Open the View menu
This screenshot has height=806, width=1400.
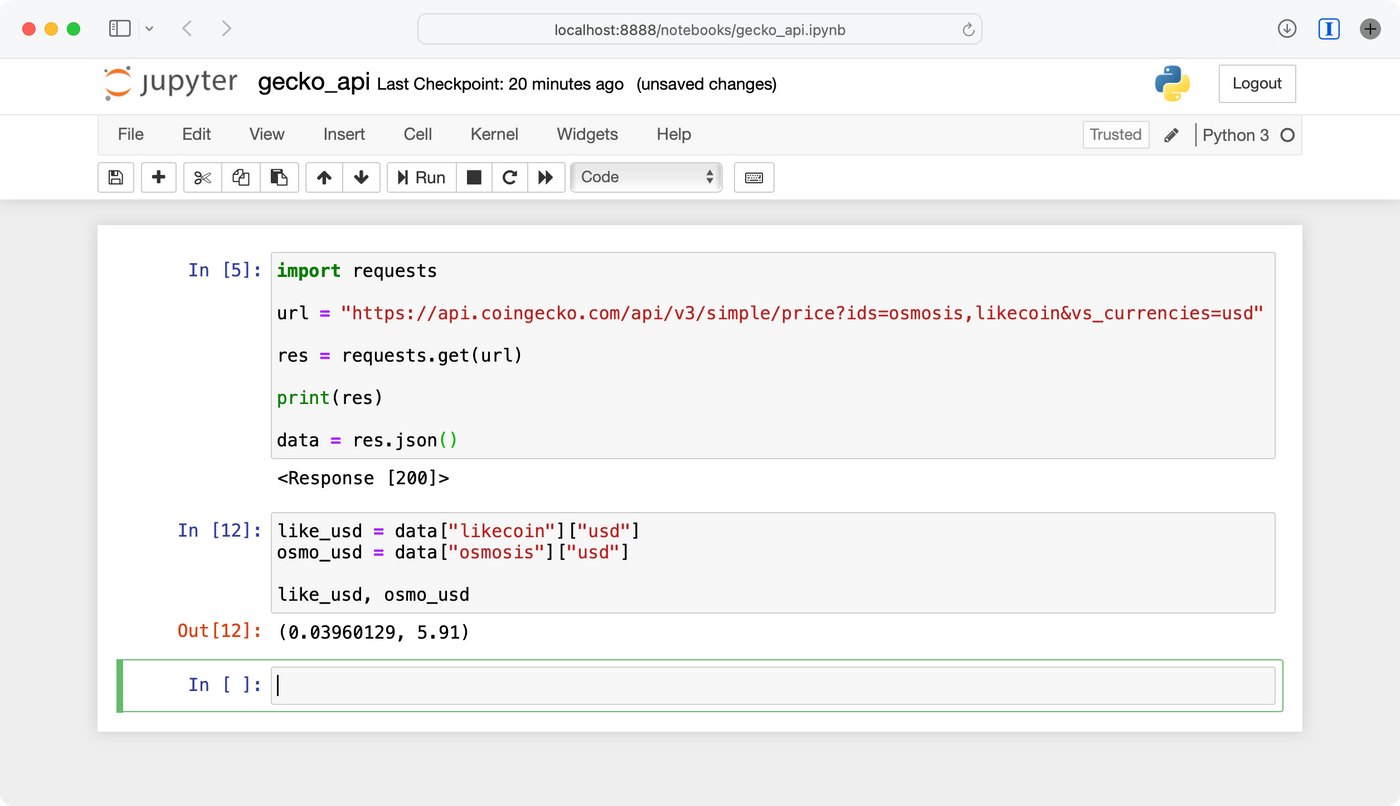click(267, 134)
